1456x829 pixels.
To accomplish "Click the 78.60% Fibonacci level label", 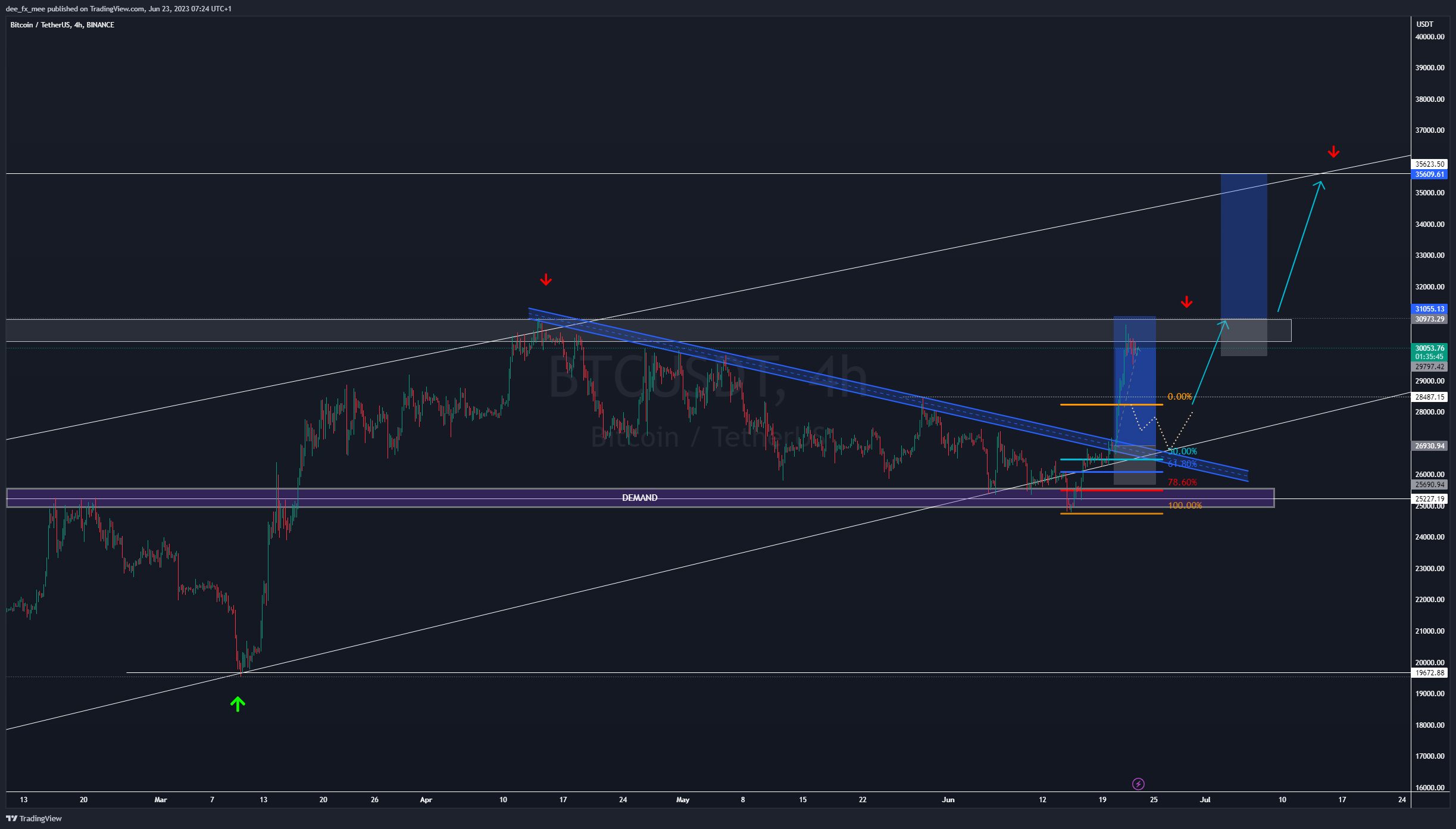I will point(1182,482).
